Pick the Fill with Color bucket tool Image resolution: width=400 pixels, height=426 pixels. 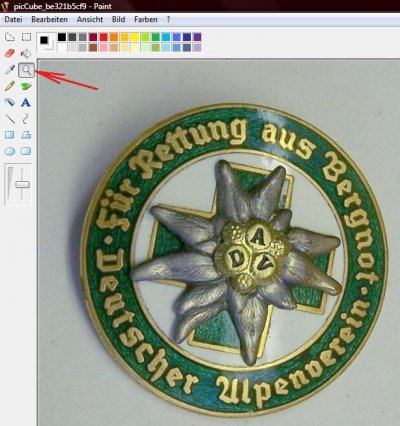[26, 53]
